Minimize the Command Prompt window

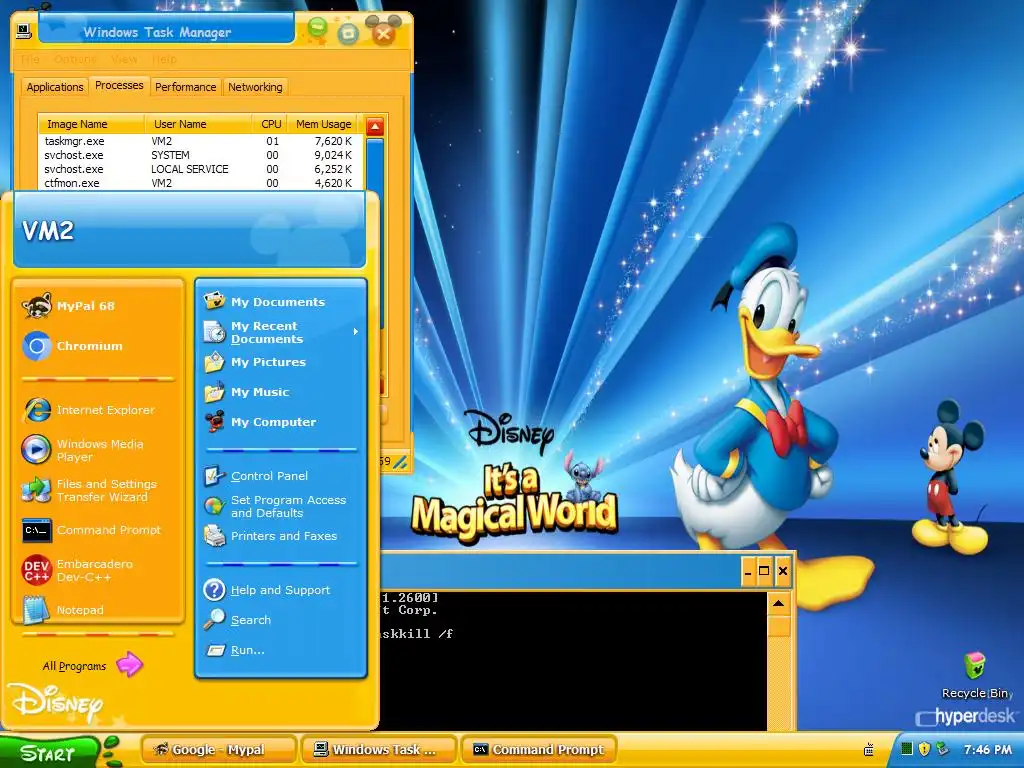click(748, 571)
